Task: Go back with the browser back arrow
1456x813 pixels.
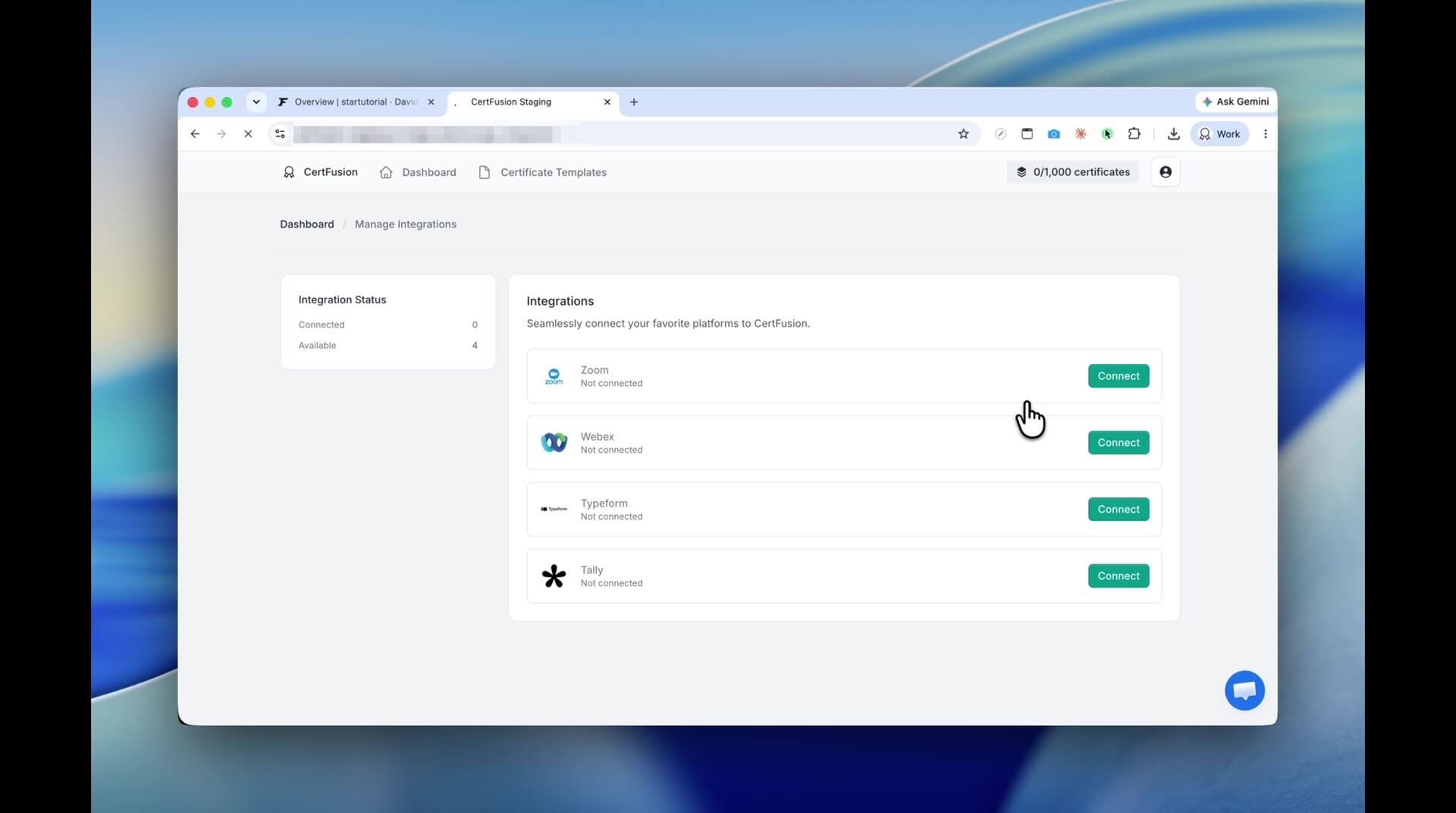Action: [195, 134]
